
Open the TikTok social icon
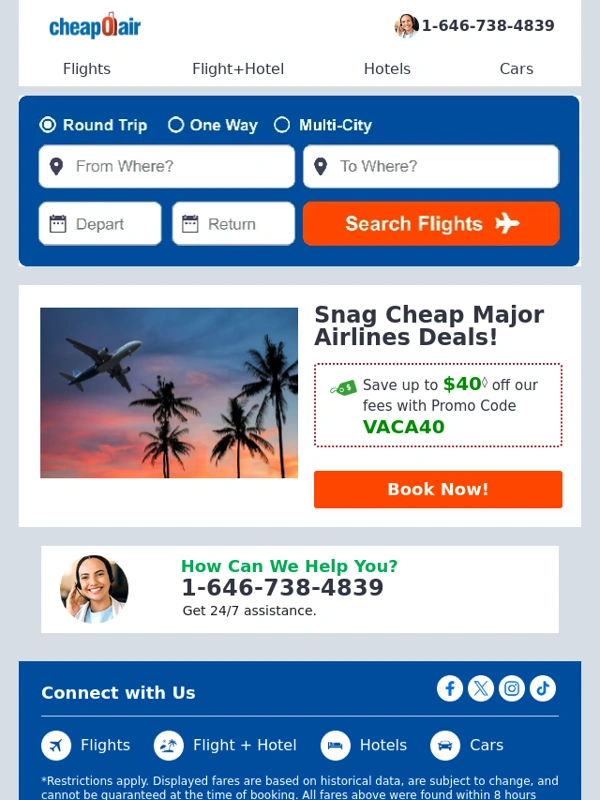(x=543, y=688)
